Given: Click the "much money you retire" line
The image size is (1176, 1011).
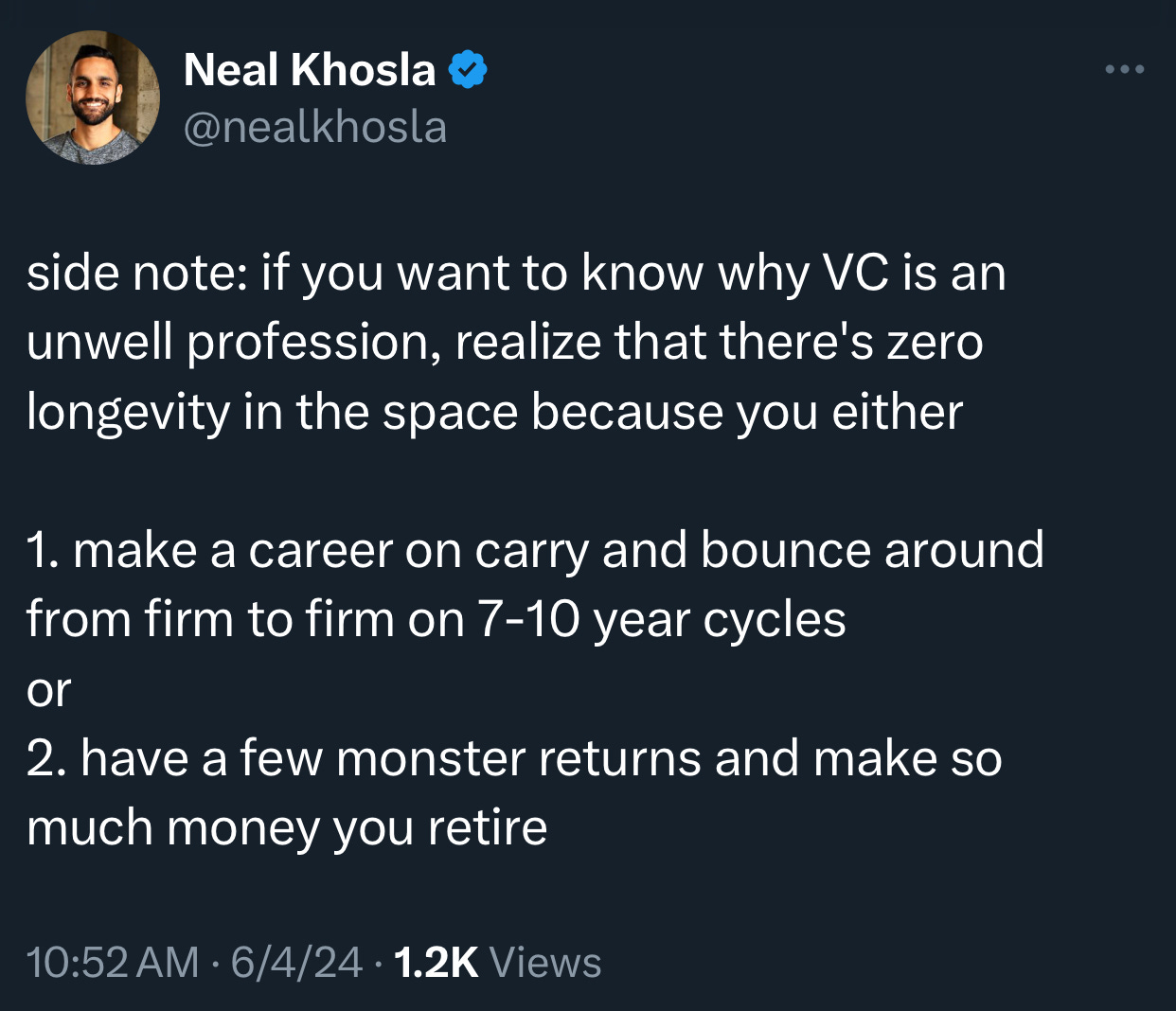Looking at the screenshot, I should click(x=287, y=829).
